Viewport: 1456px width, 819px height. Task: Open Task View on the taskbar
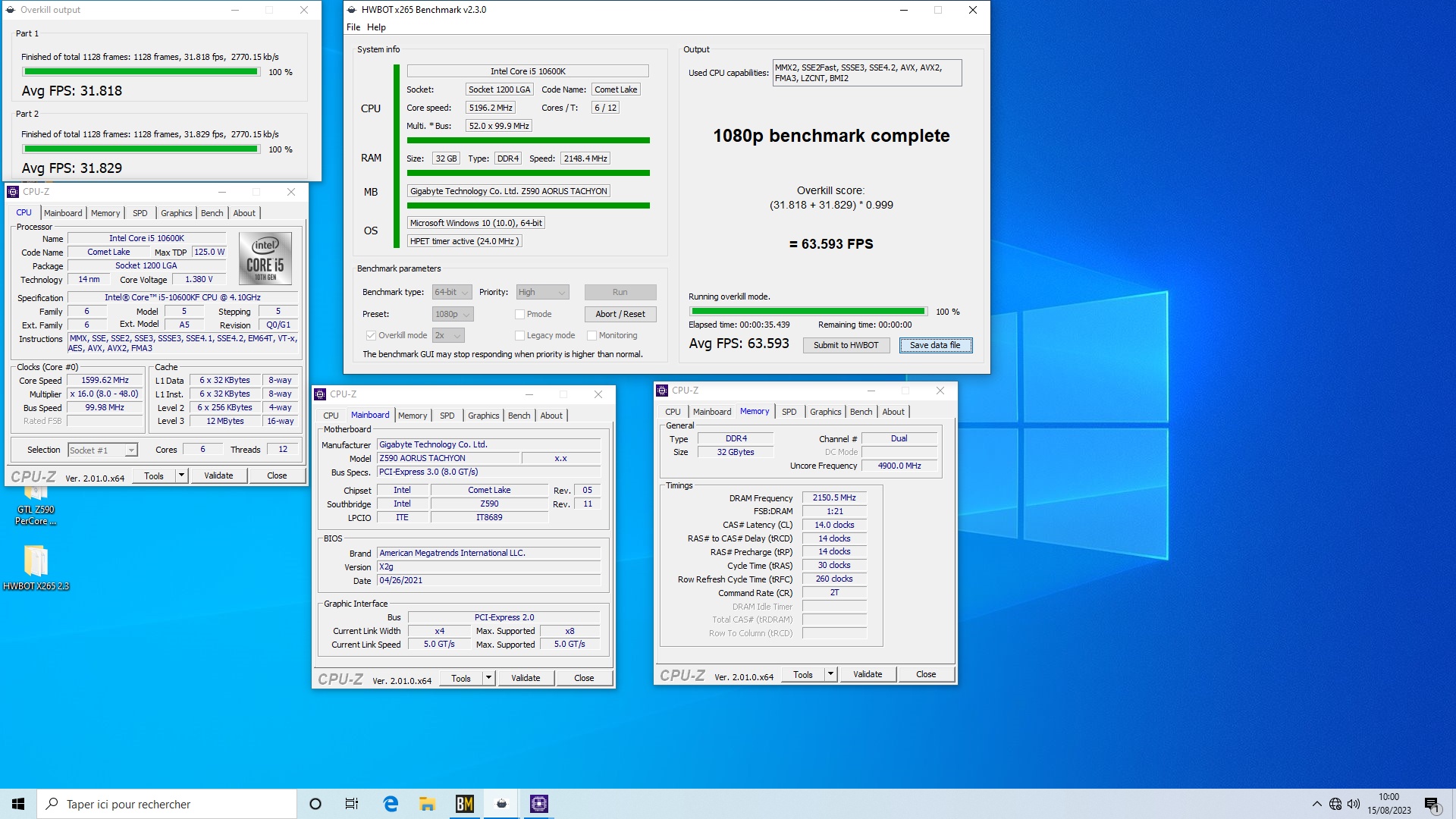coord(352,804)
